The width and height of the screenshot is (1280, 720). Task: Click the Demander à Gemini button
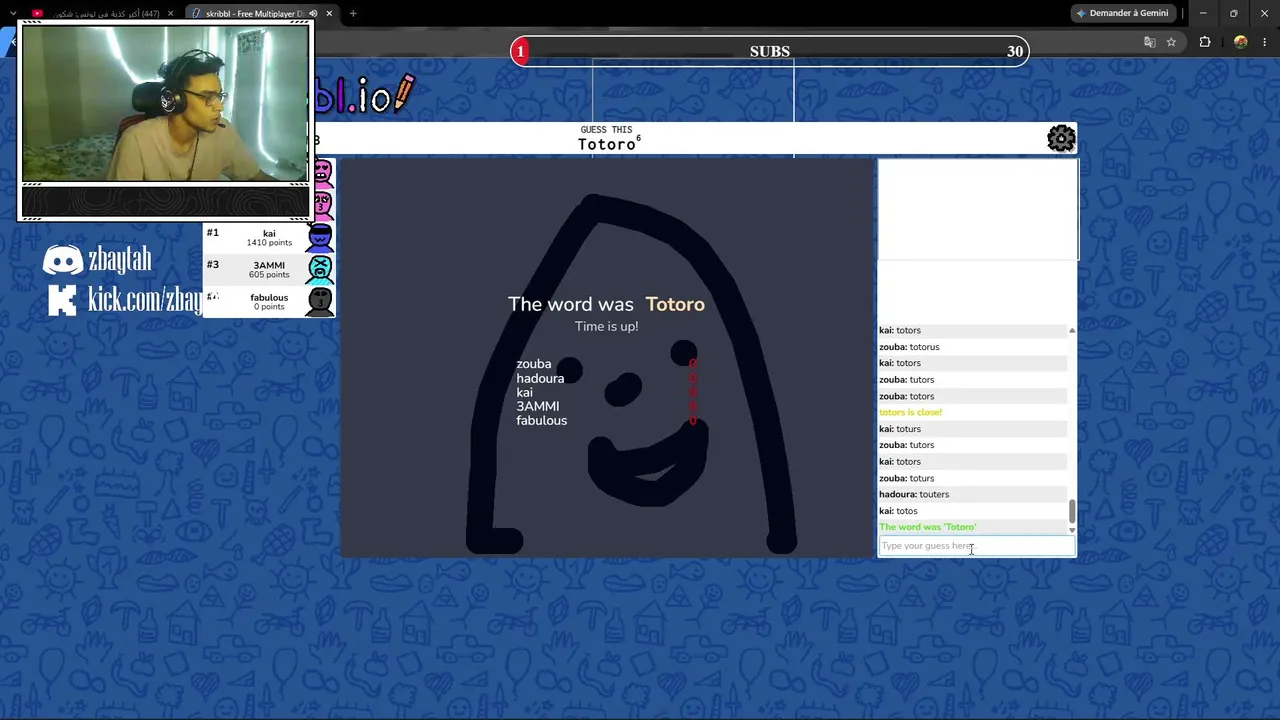point(1121,13)
